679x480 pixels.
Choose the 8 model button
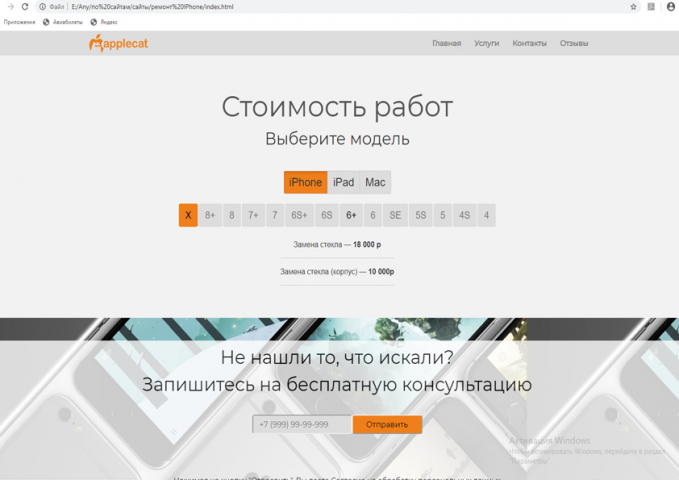[x=232, y=215]
